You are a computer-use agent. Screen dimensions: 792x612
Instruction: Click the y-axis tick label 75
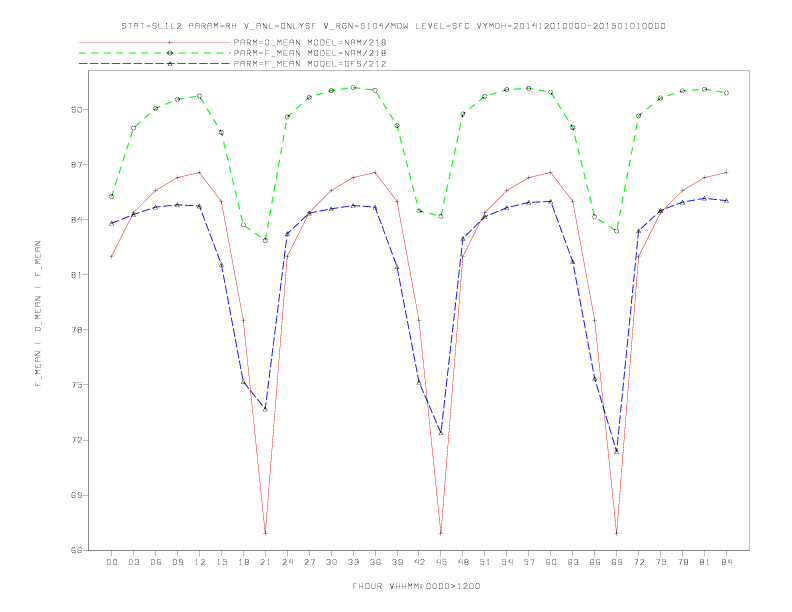(x=75, y=385)
